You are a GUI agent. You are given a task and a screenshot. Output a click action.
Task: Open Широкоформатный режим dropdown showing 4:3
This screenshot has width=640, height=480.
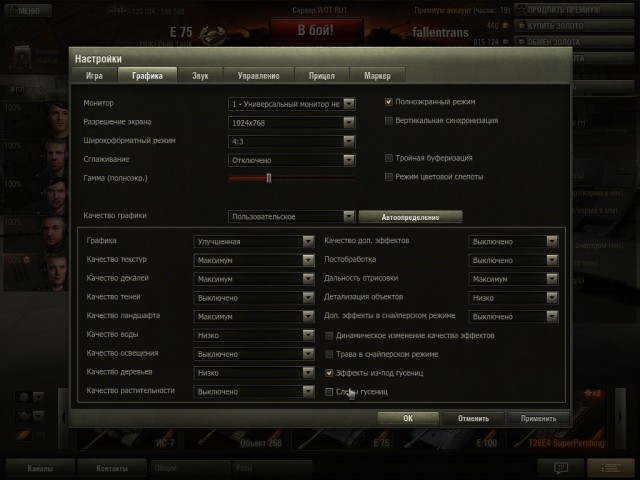click(291, 142)
